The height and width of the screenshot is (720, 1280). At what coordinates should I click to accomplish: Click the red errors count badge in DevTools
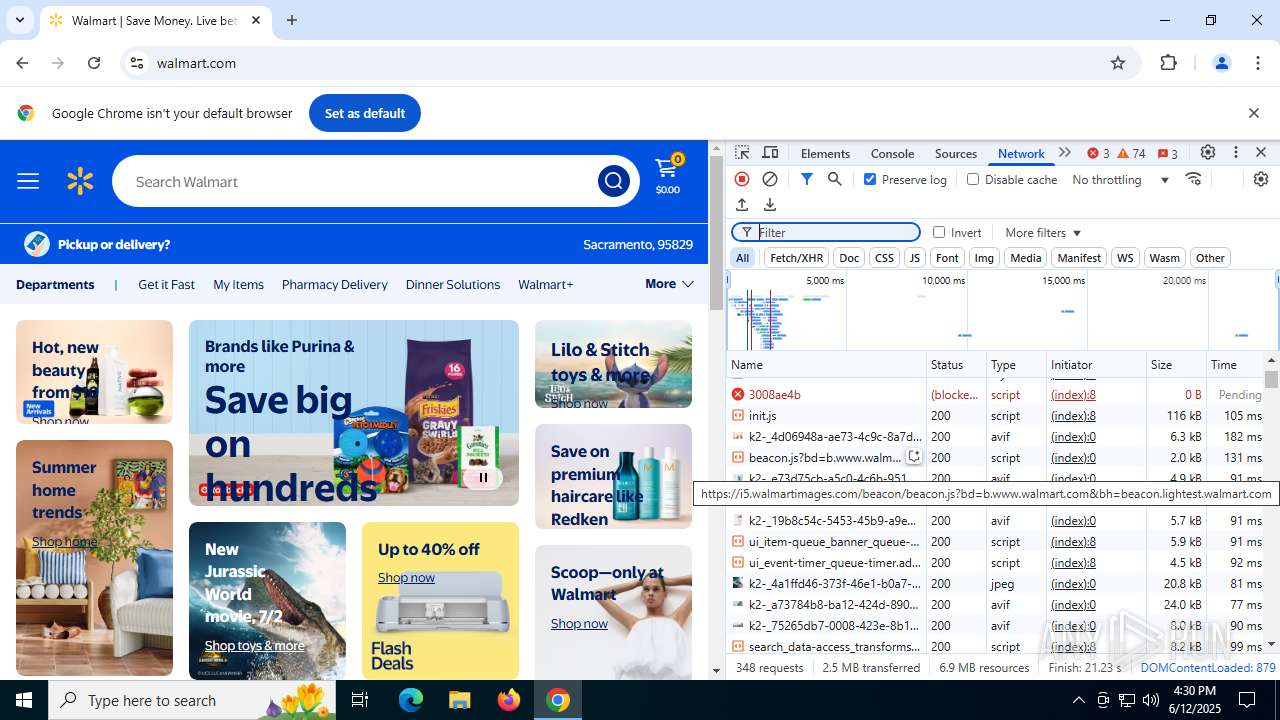pos(1098,153)
